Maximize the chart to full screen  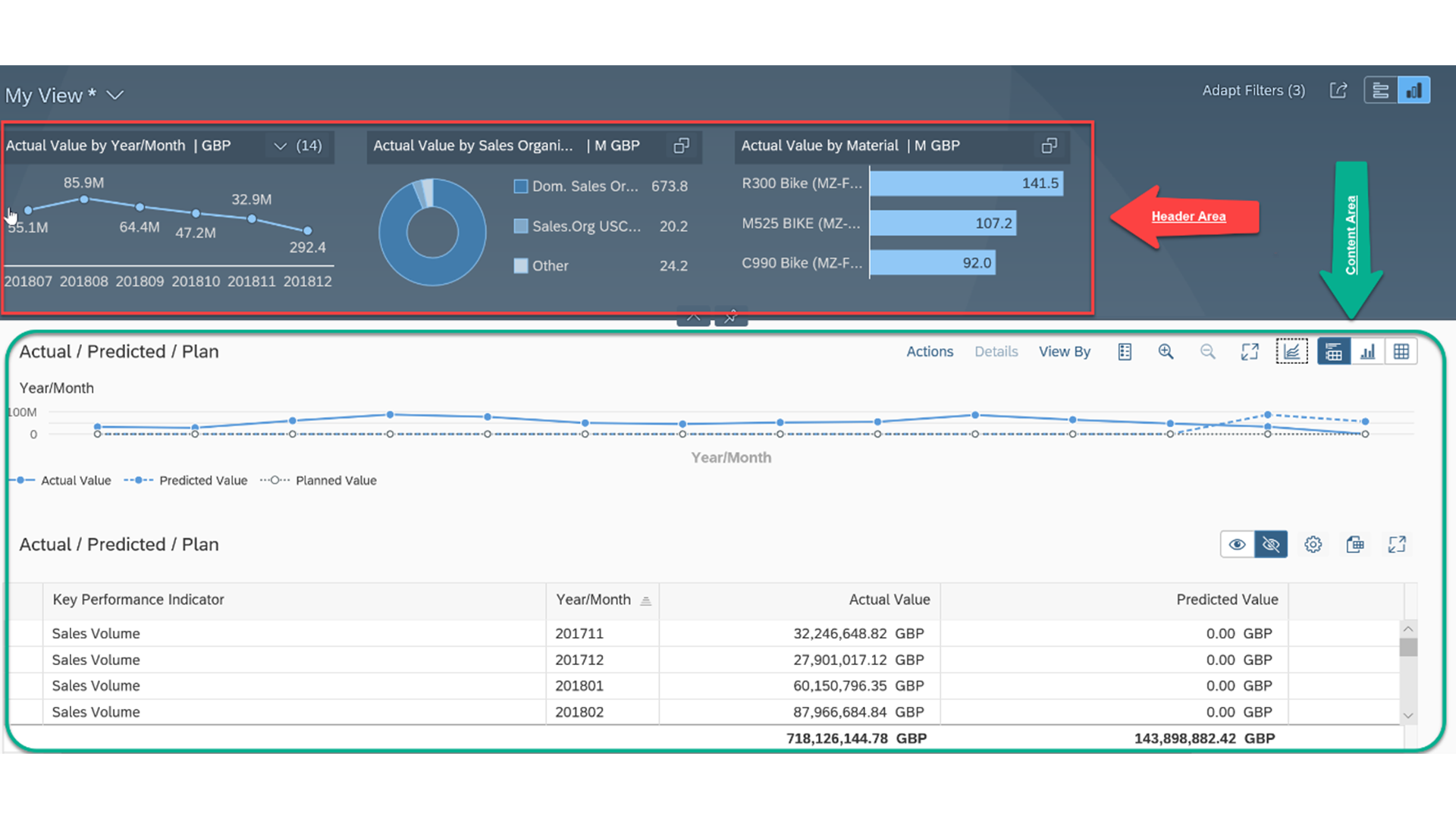point(1250,352)
